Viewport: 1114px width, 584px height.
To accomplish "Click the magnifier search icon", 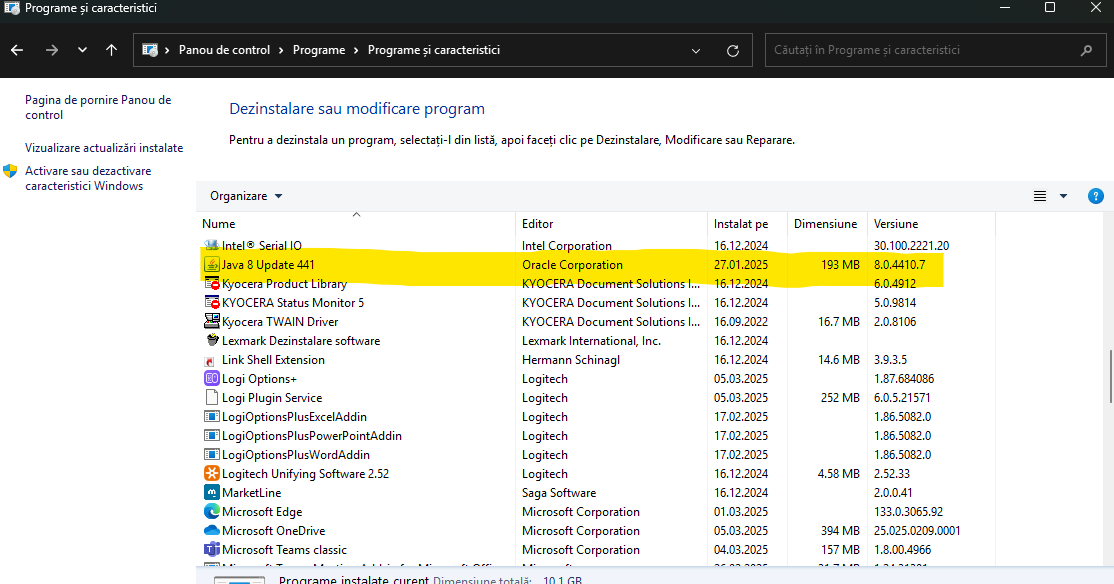I will pyautogui.click(x=1086, y=50).
